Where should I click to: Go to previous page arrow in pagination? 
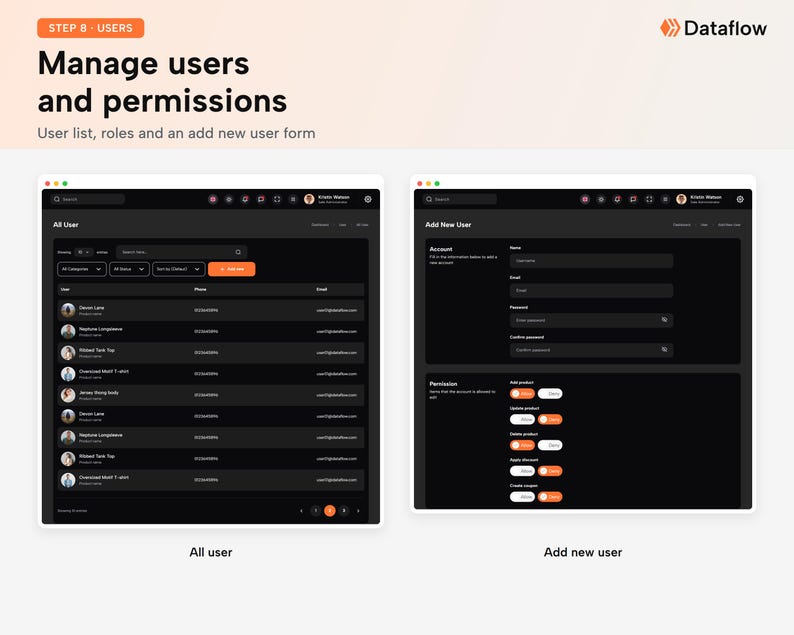tap(302, 511)
